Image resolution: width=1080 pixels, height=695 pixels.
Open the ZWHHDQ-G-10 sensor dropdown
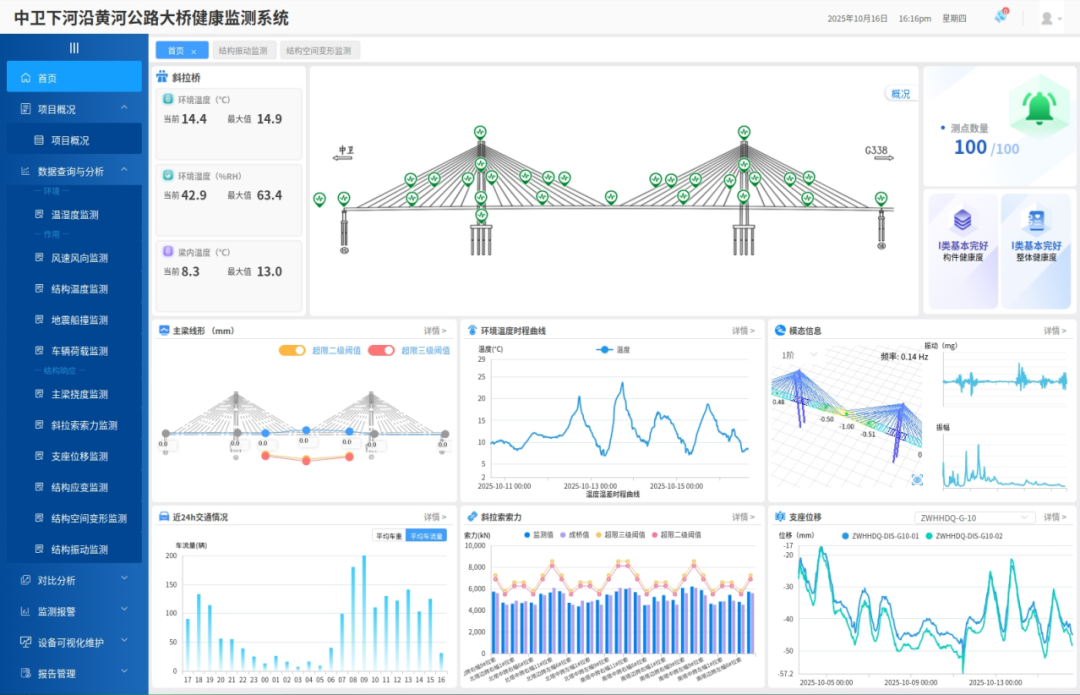click(x=975, y=518)
